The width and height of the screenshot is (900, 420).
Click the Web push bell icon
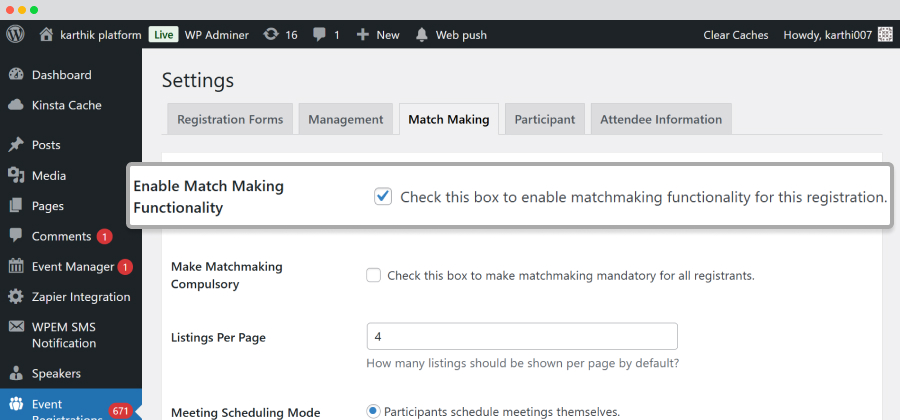point(422,35)
